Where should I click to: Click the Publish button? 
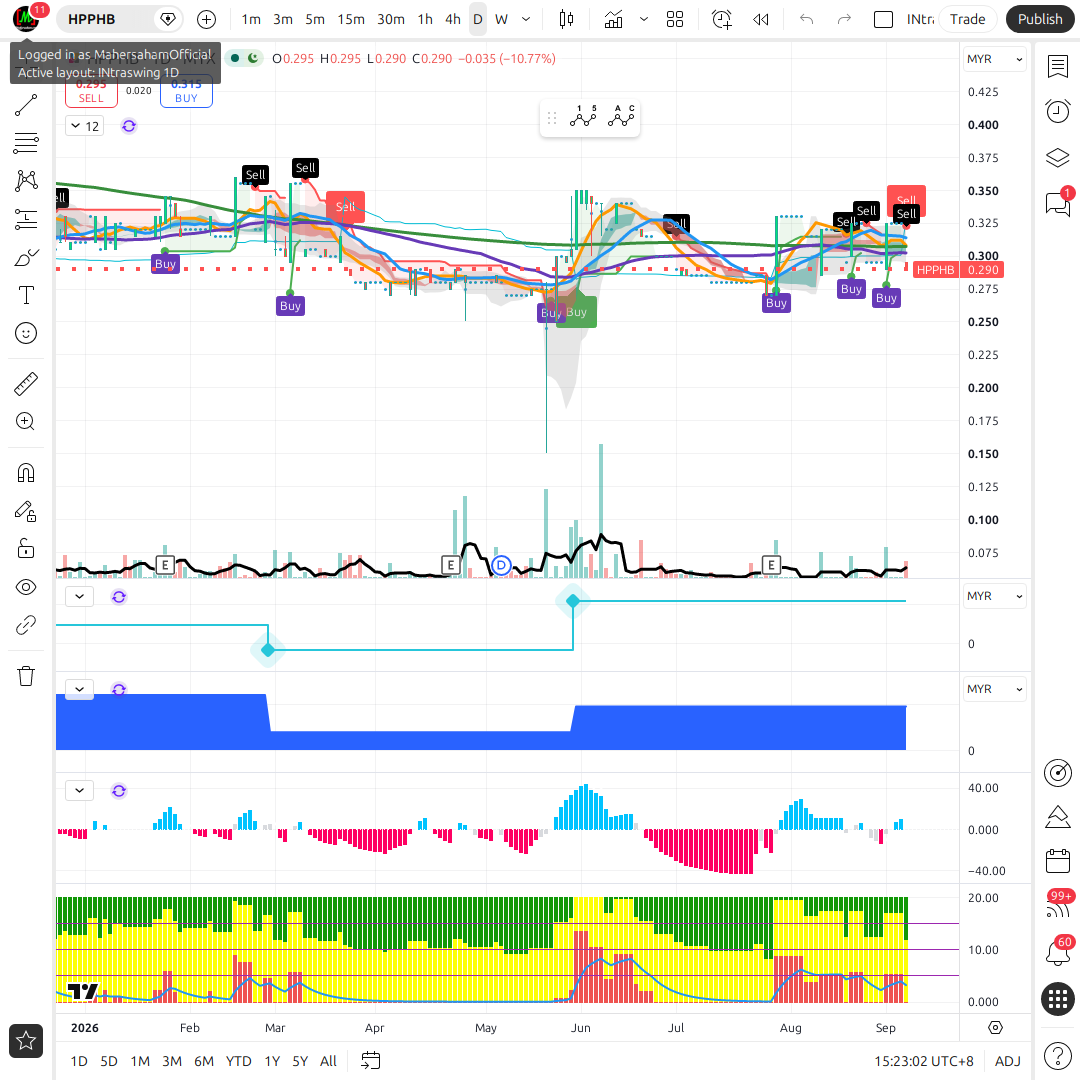coord(1040,19)
